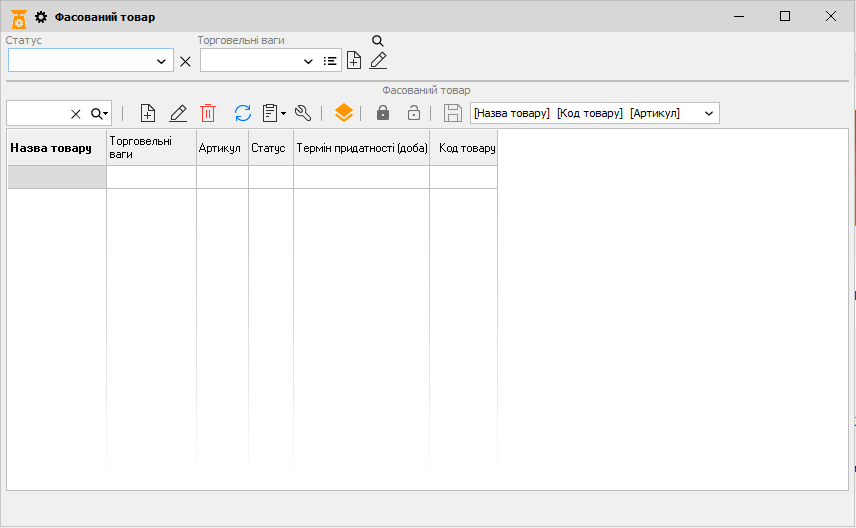Open the clipboard report dropdown menu
856x528 pixels.
274,113
